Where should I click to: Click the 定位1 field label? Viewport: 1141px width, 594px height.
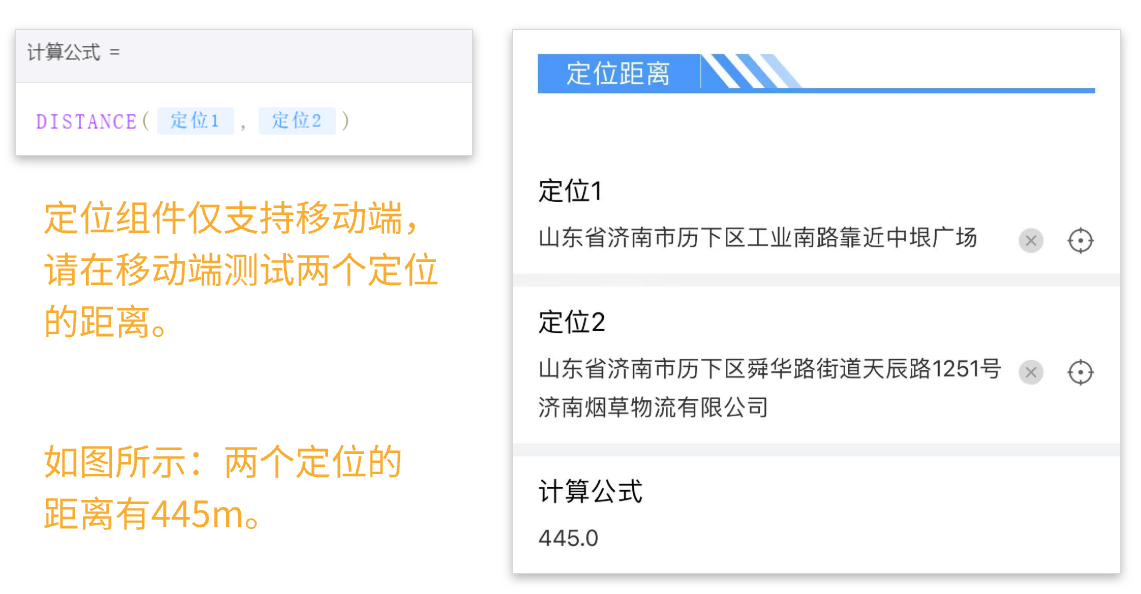570,191
